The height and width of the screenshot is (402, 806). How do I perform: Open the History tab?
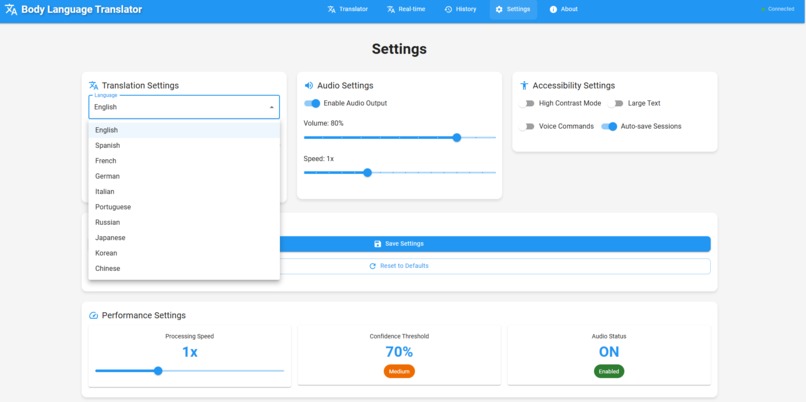pyautogui.click(x=460, y=9)
